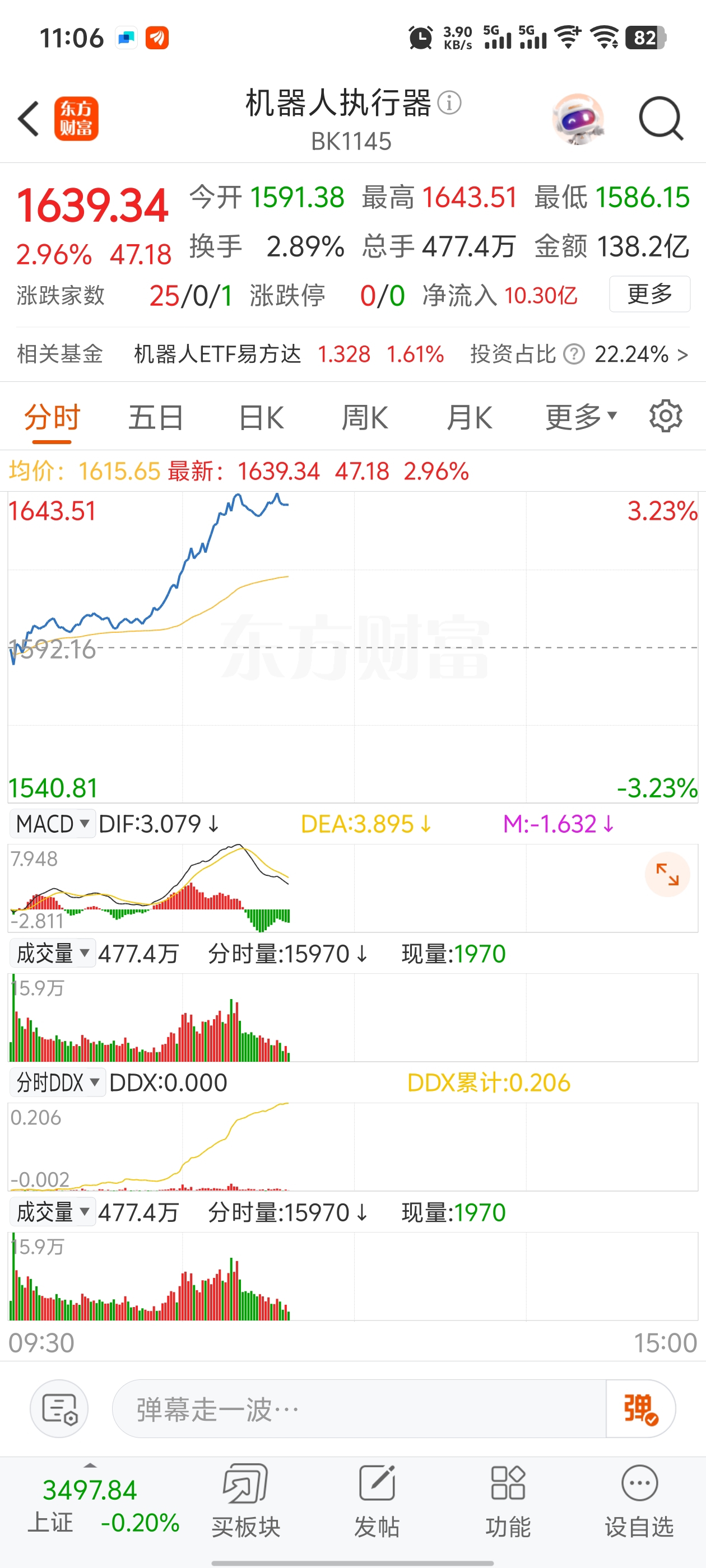Click the 更多 button in stats
Image resolution: width=706 pixels, height=1568 pixels.
tap(649, 294)
